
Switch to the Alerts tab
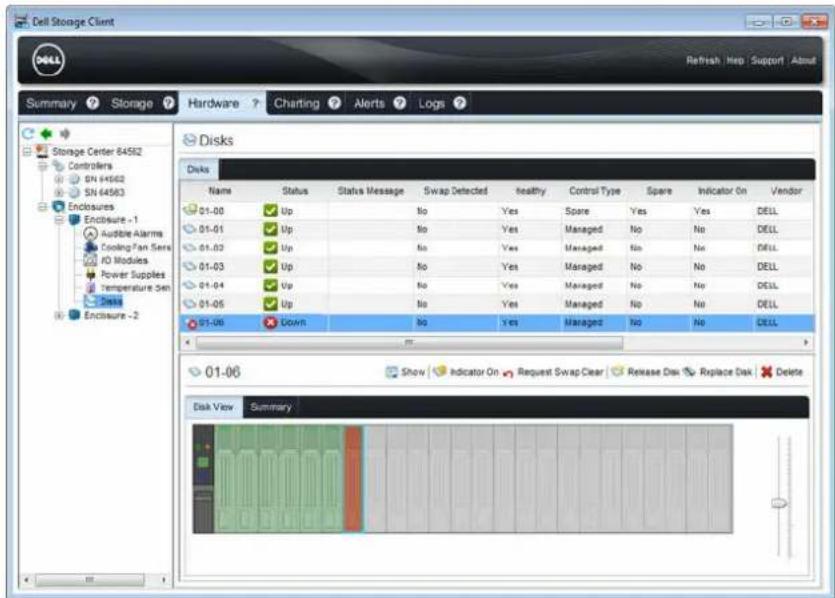(x=369, y=103)
